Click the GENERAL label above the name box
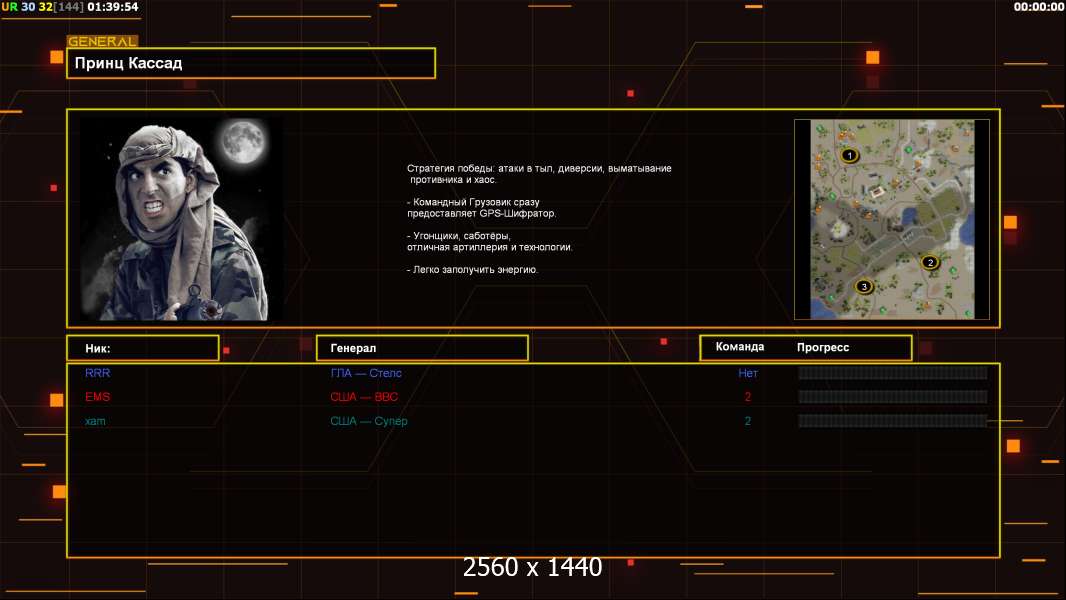 102,42
